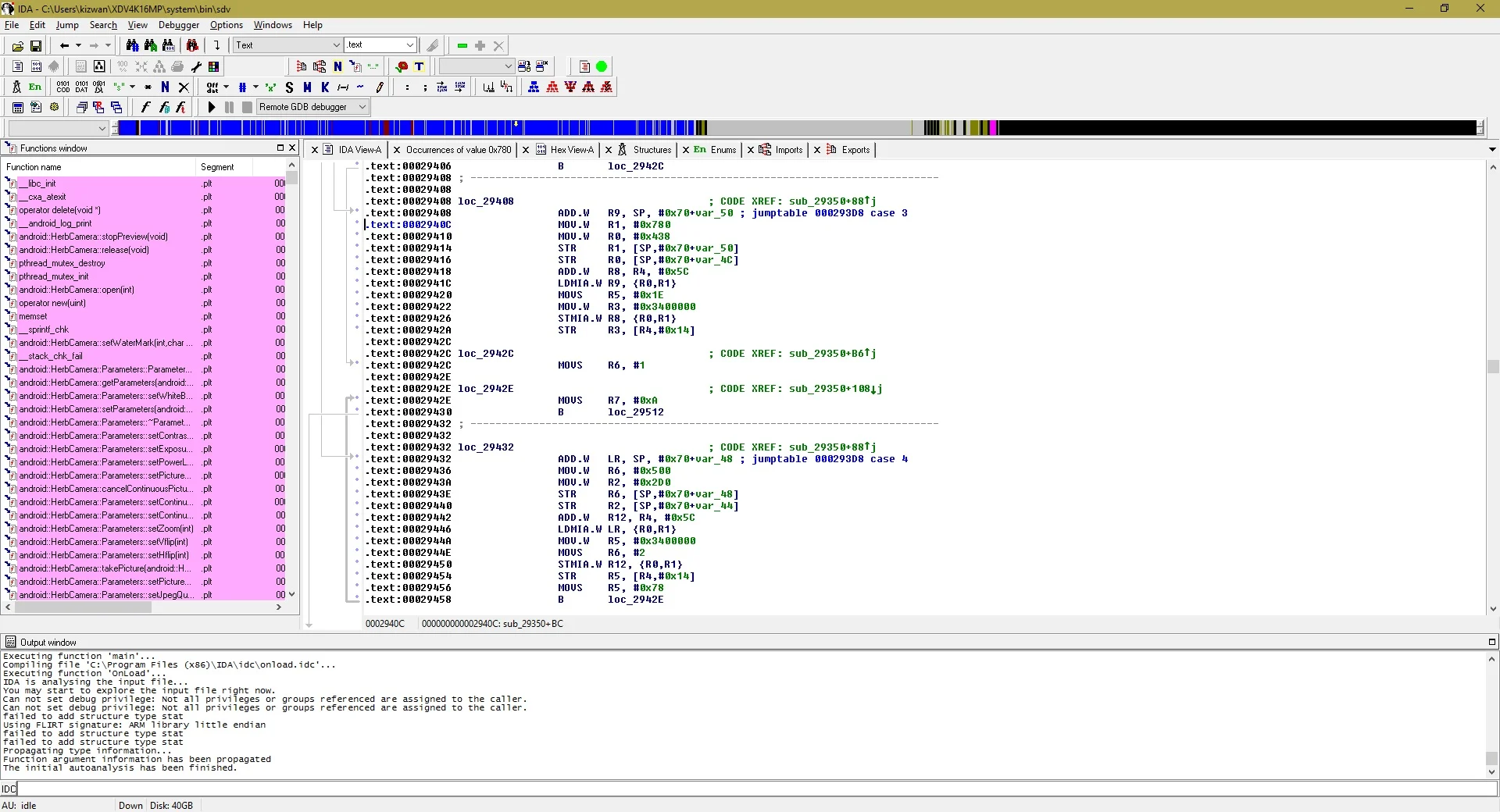
Task: Click the blue K operand icon
Action: point(325,87)
